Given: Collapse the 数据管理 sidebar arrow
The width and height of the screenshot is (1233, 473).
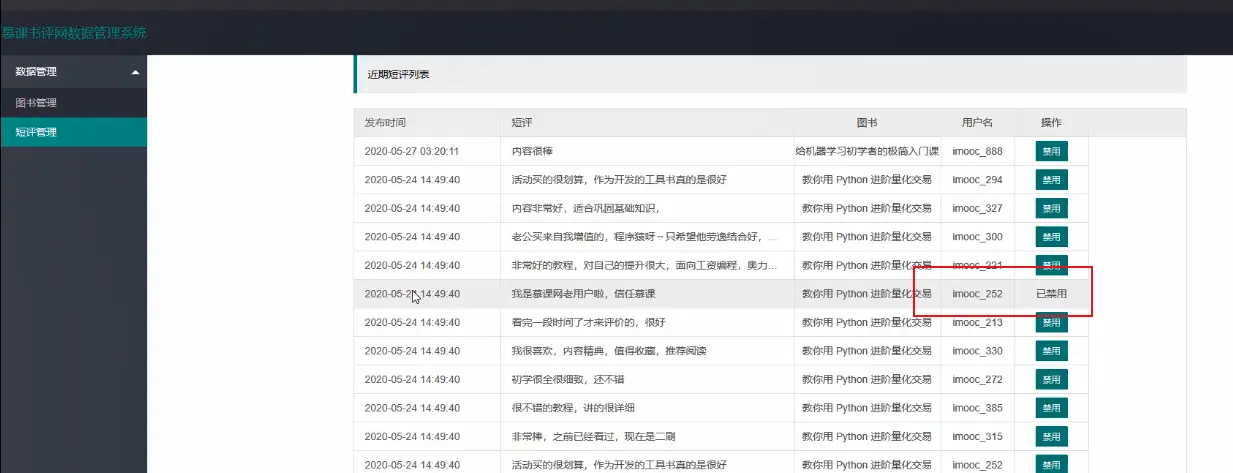Looking at the screenshot, I should 135,72.
